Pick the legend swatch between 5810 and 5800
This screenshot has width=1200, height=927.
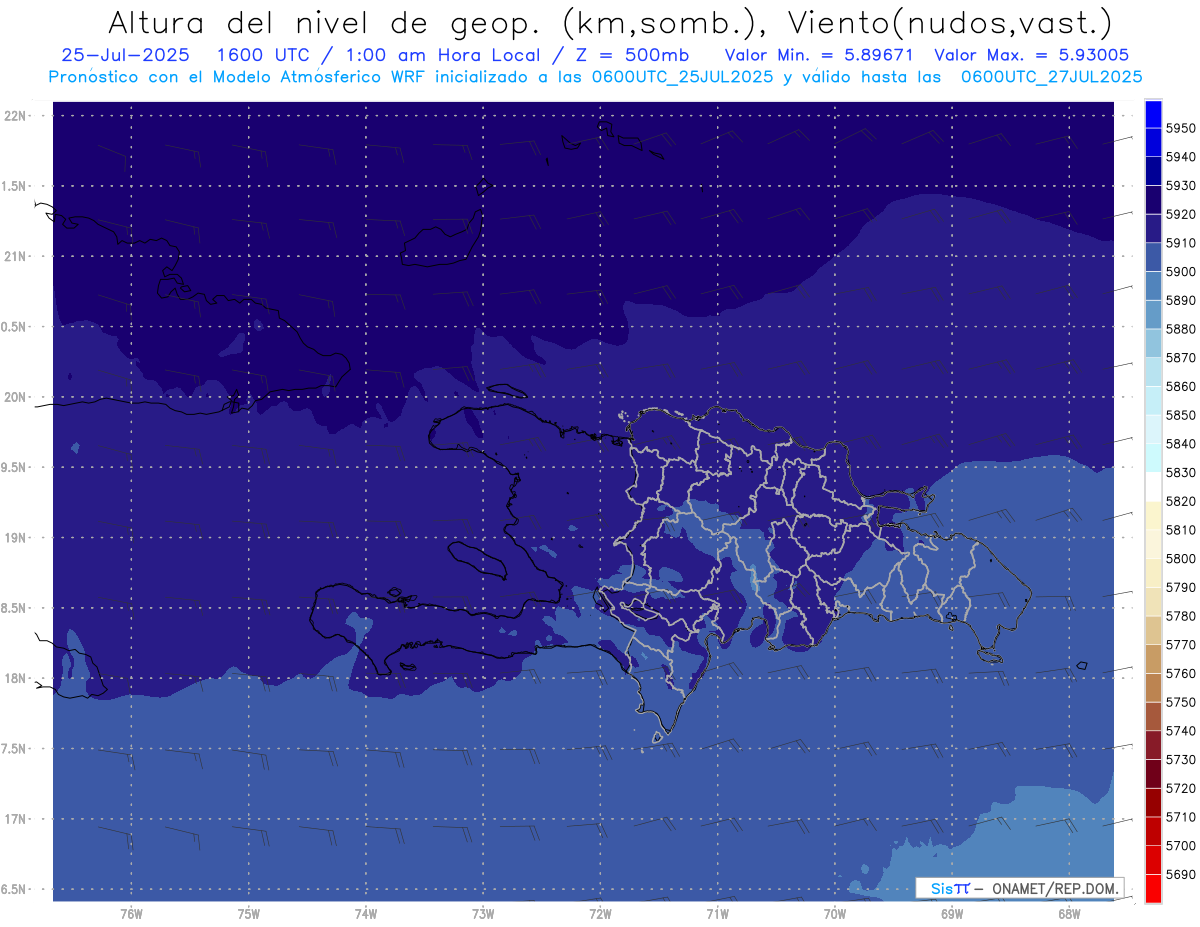pyautogui.click(x=1153, y=544)
